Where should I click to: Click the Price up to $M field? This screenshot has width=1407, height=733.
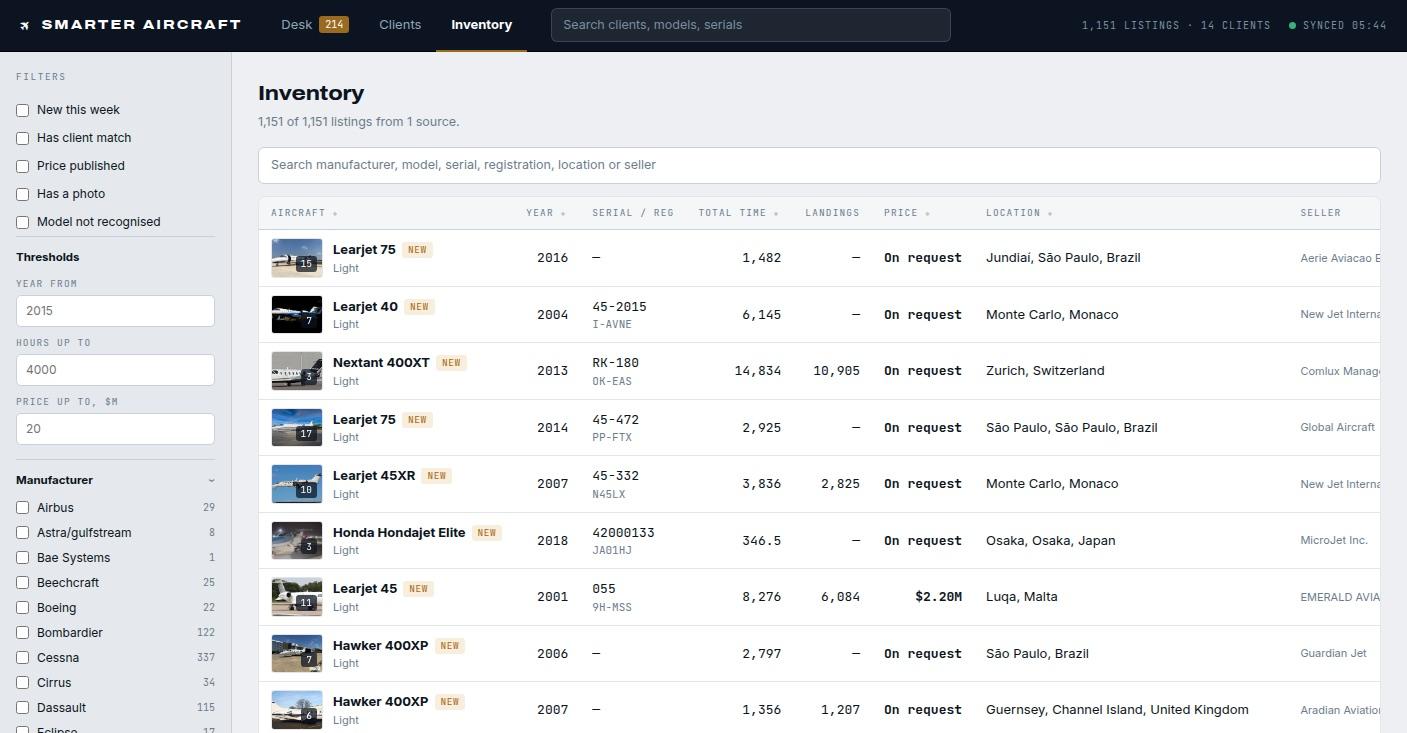(115, 429)
